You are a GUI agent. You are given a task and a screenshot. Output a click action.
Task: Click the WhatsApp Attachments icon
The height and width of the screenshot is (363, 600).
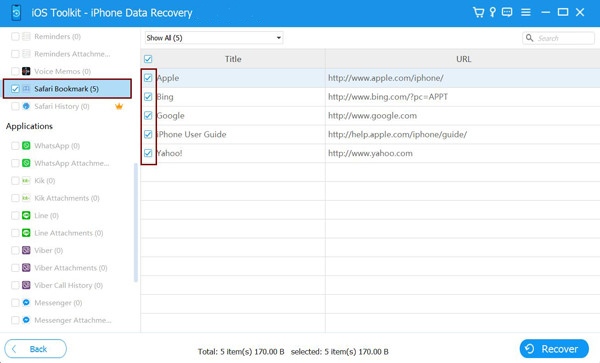pos(26,163)
